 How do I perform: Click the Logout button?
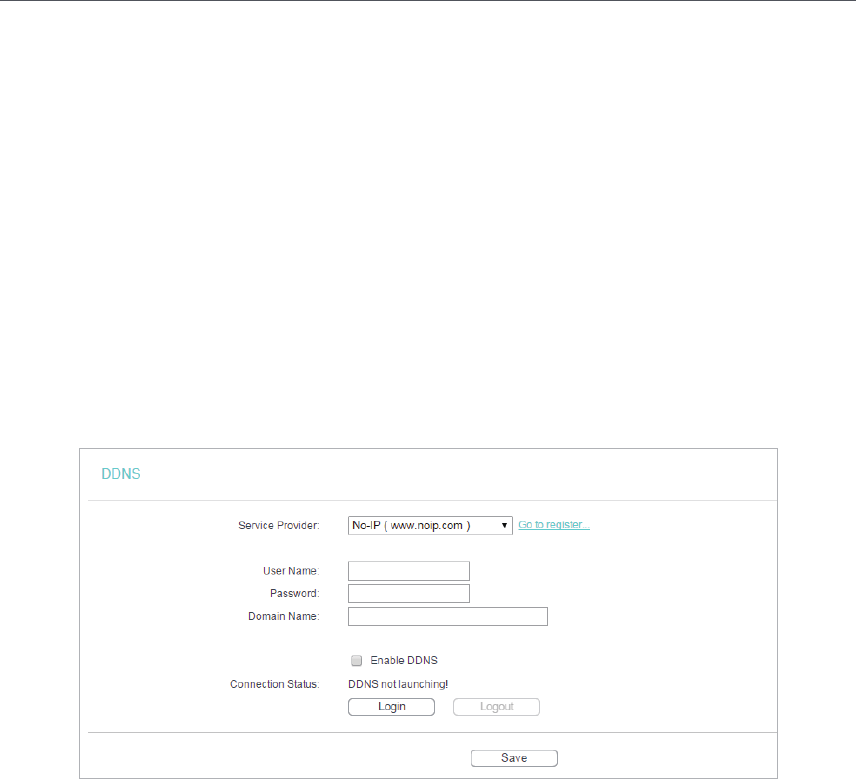point(496,707)
